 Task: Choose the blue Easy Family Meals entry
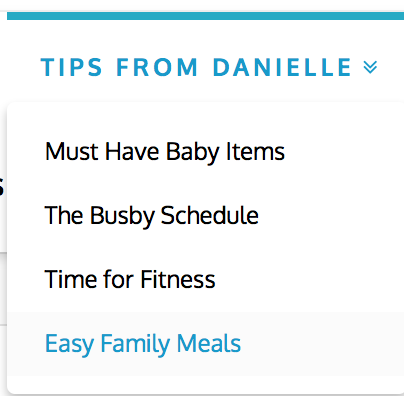click(x=143, y=344)
